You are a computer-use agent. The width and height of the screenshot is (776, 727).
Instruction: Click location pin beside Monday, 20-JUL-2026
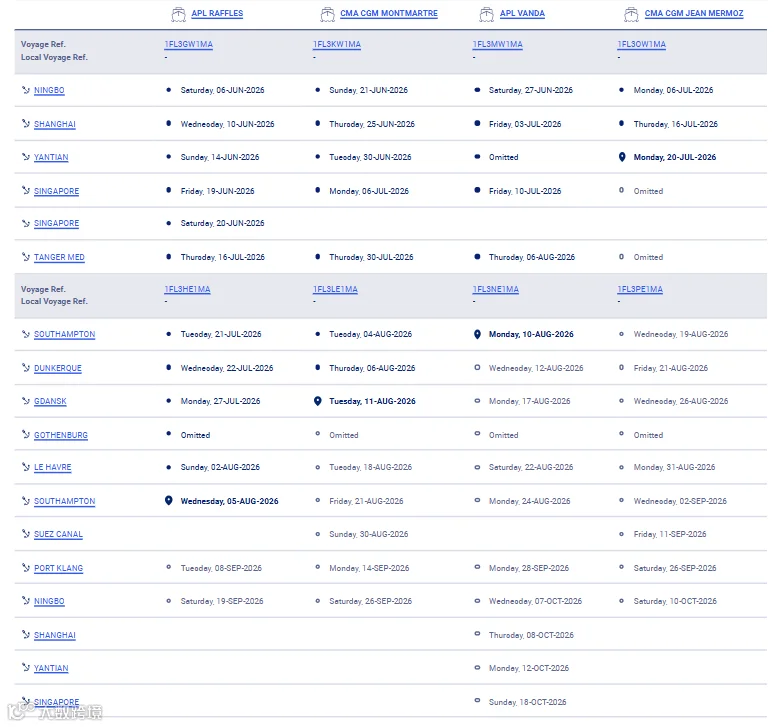(x=622, y=157)
